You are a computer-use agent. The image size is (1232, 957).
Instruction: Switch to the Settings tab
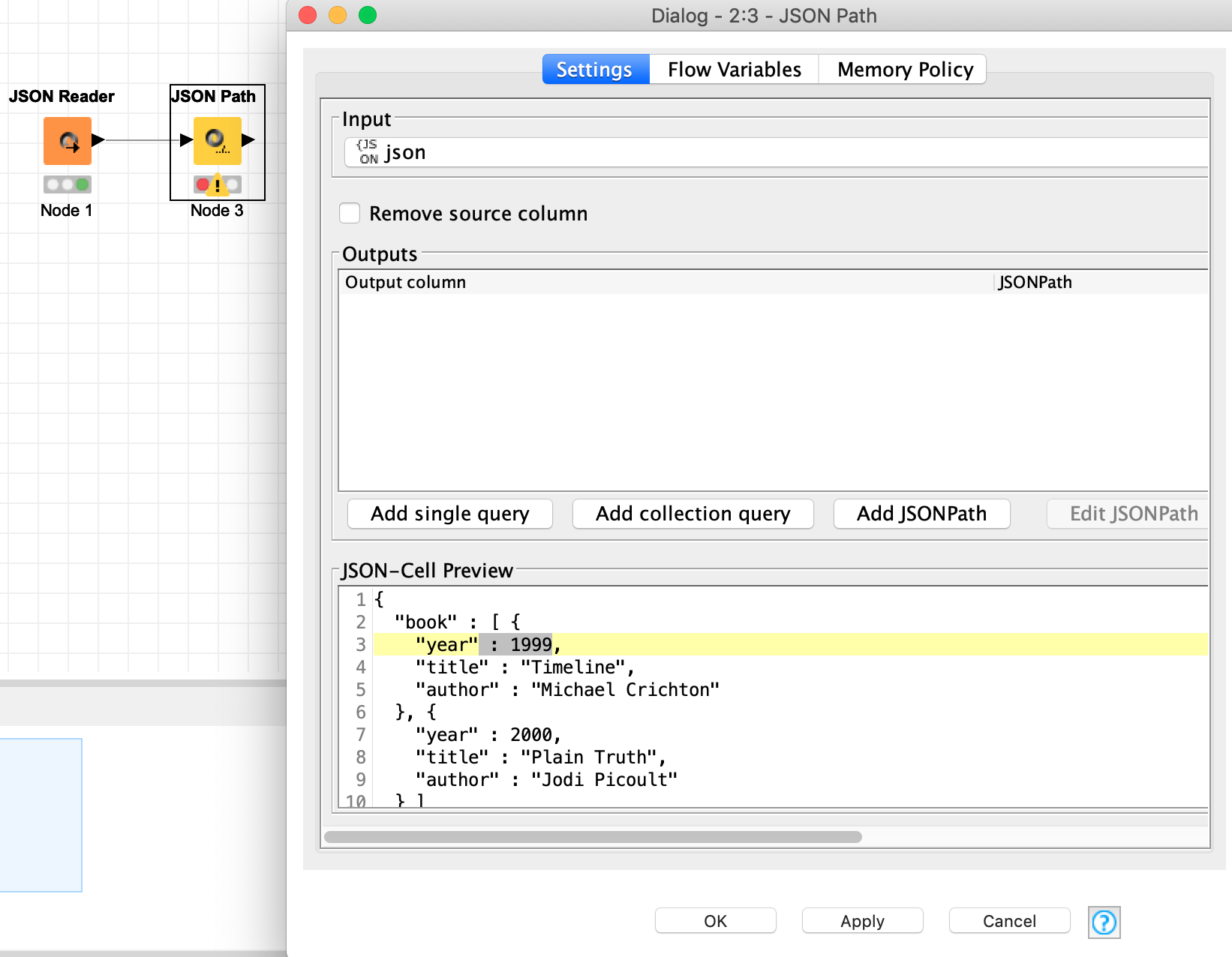pyautogui.click(x=596, y=70)
